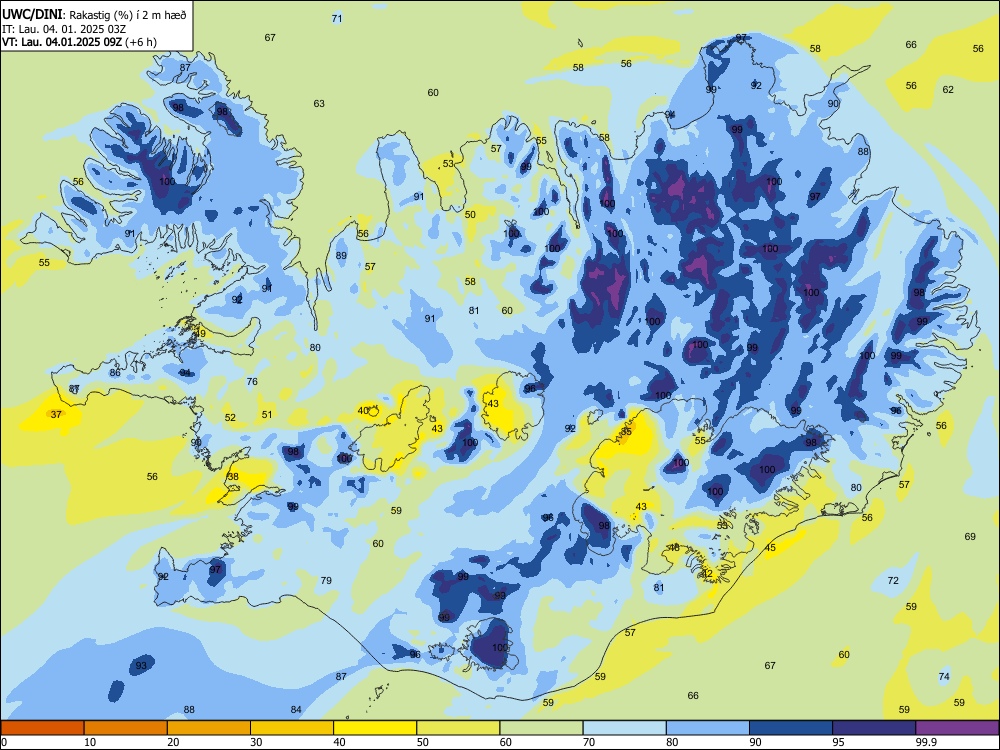This screenshot has width=1000, height=750.
Task: Click the humidity value '79' on the map
Action: click(326, 580)
